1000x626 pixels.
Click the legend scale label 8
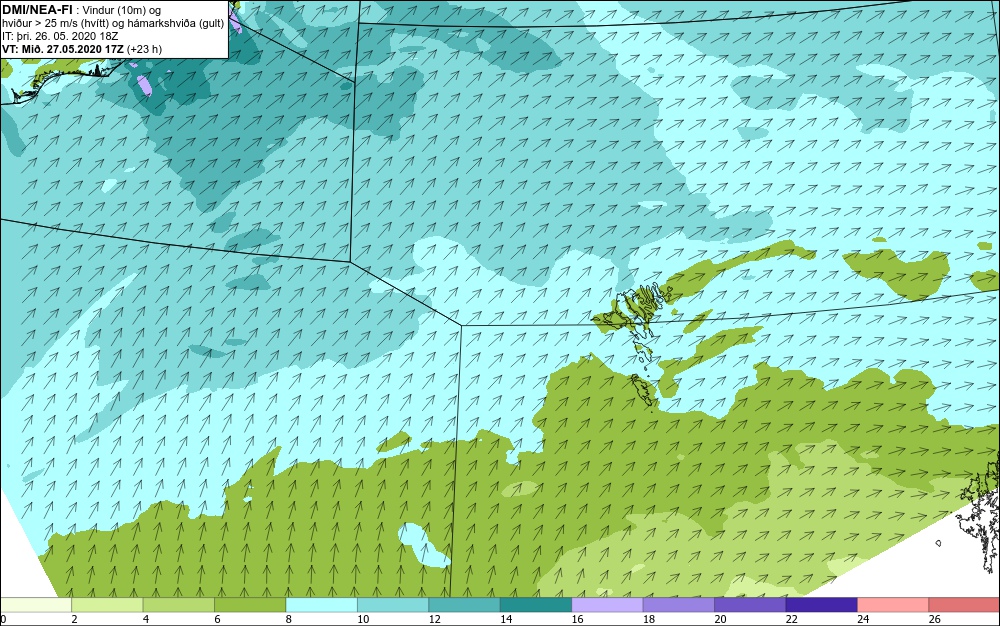(288, 619)
